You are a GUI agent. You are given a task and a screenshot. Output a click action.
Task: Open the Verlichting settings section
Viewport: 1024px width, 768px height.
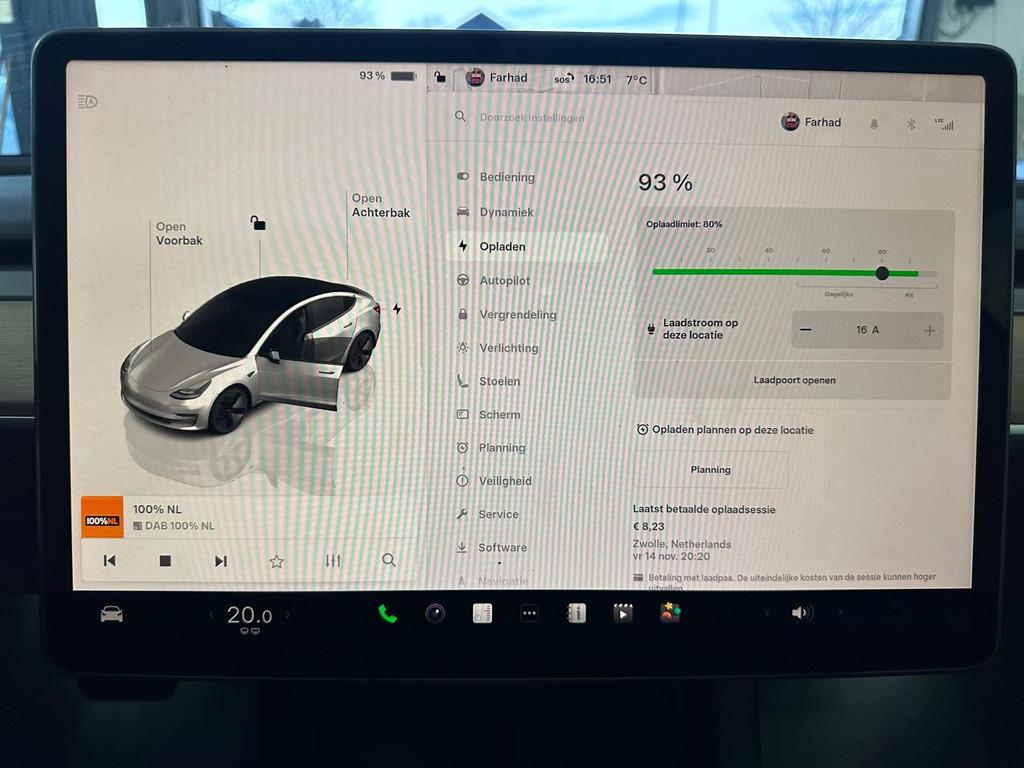tap(508, 348)
